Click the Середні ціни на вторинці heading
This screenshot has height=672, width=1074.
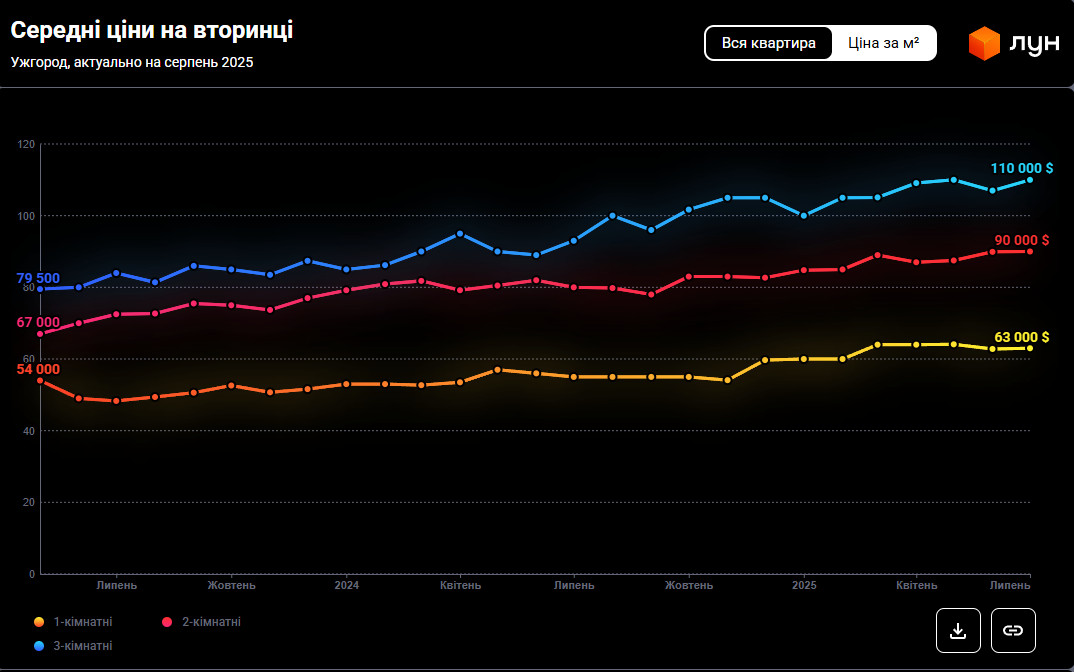pos(151,31)
